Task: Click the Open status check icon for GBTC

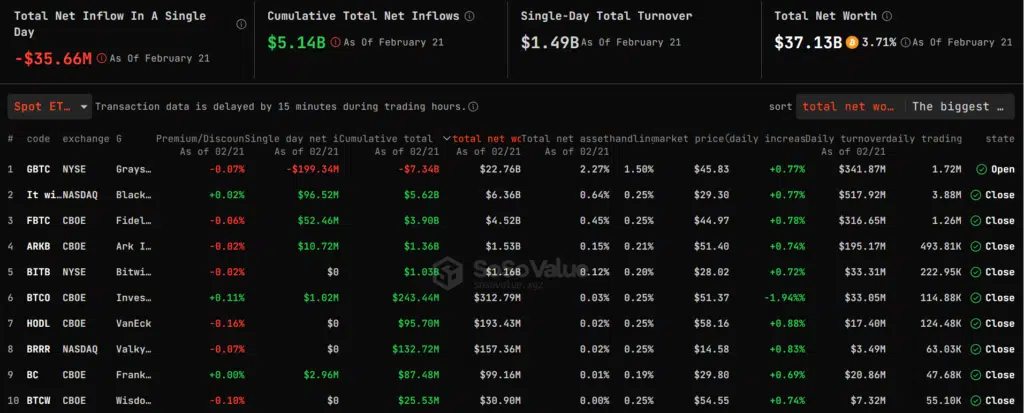Action: [x=981, y=169]
